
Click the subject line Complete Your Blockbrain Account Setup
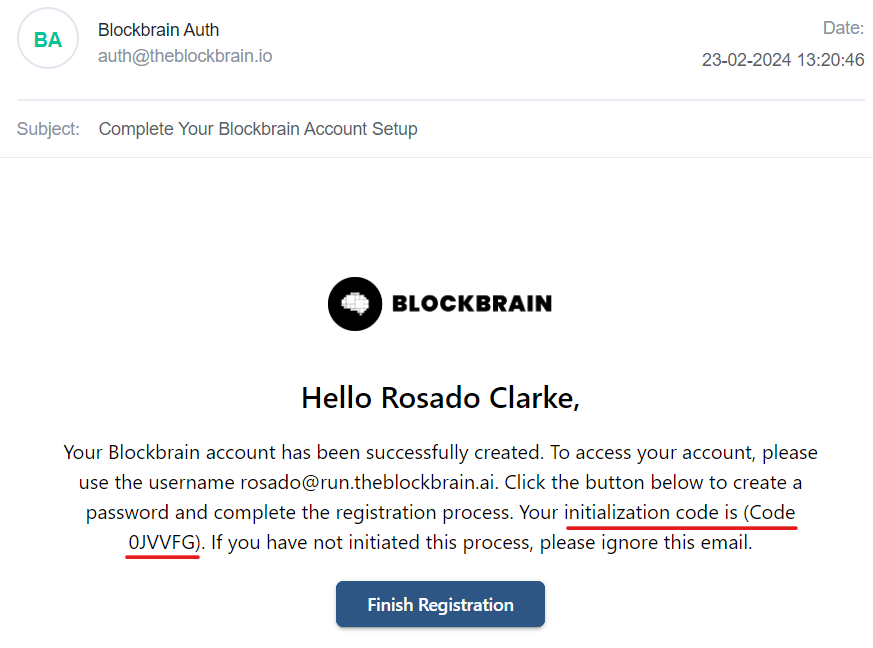(x=258, y=129)
